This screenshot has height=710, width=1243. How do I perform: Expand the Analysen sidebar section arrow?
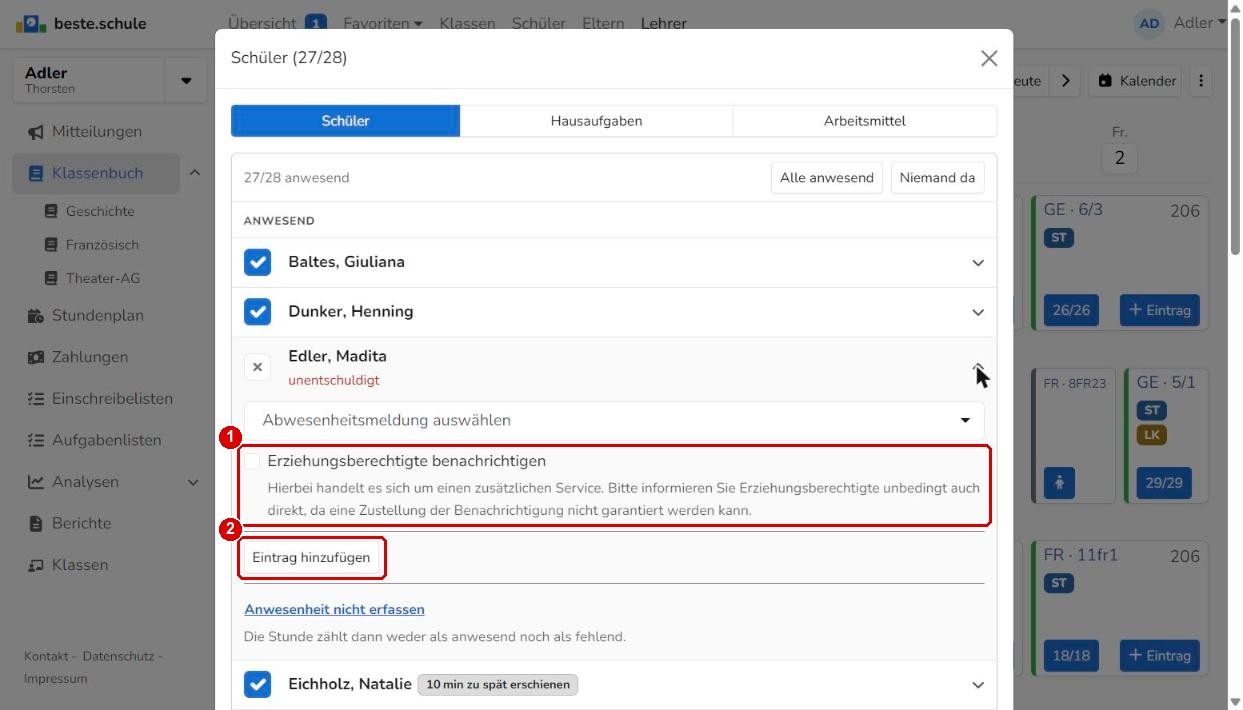point(194,482)
